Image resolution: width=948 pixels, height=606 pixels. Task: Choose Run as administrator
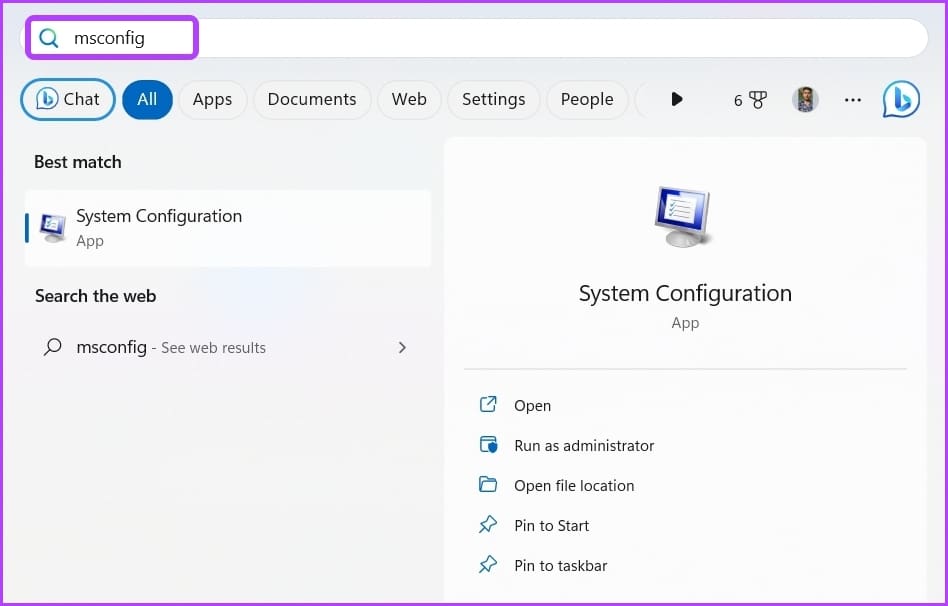pos(685,445)
